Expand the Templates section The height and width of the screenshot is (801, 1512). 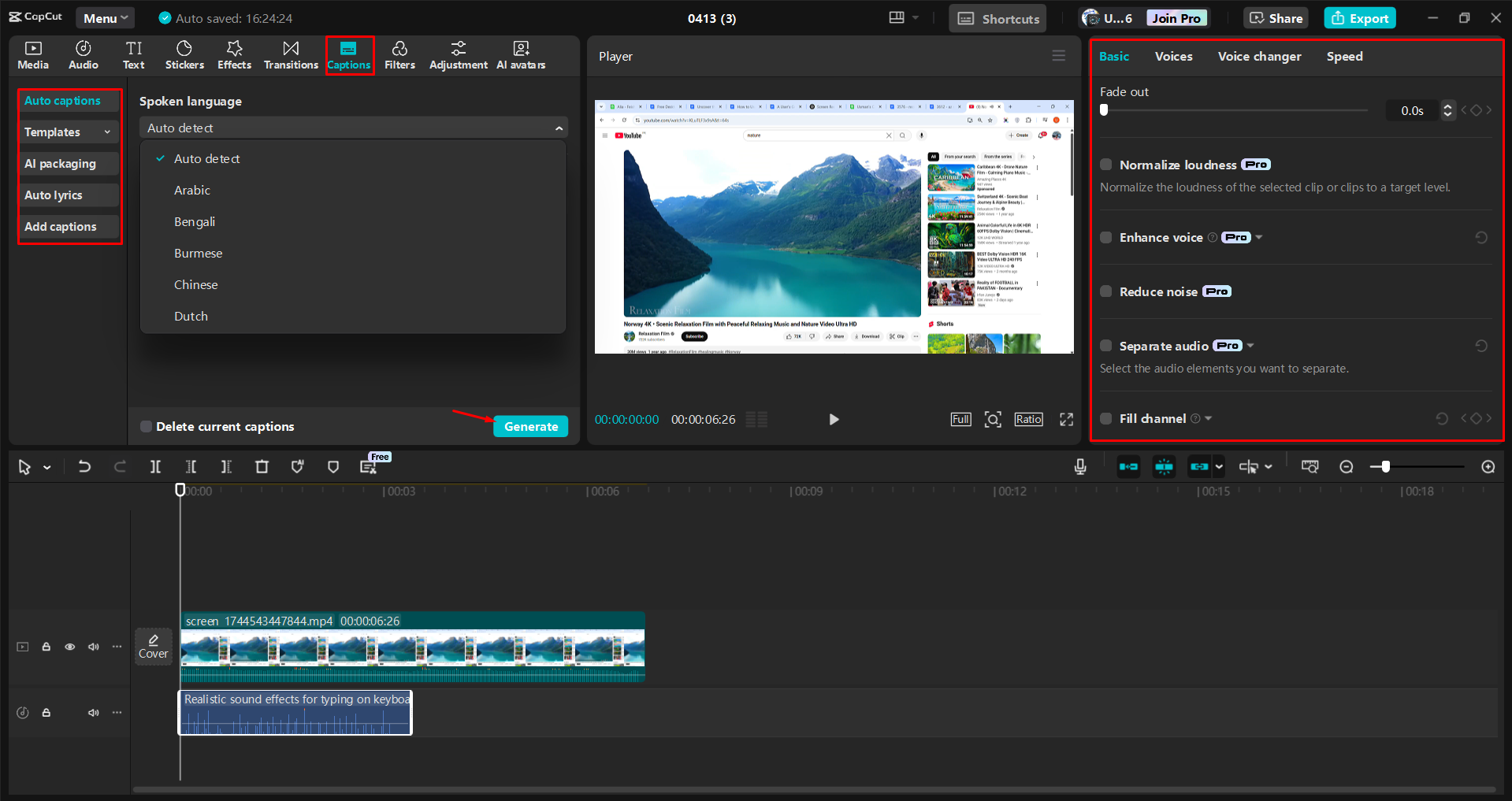(x=69, y=132)
